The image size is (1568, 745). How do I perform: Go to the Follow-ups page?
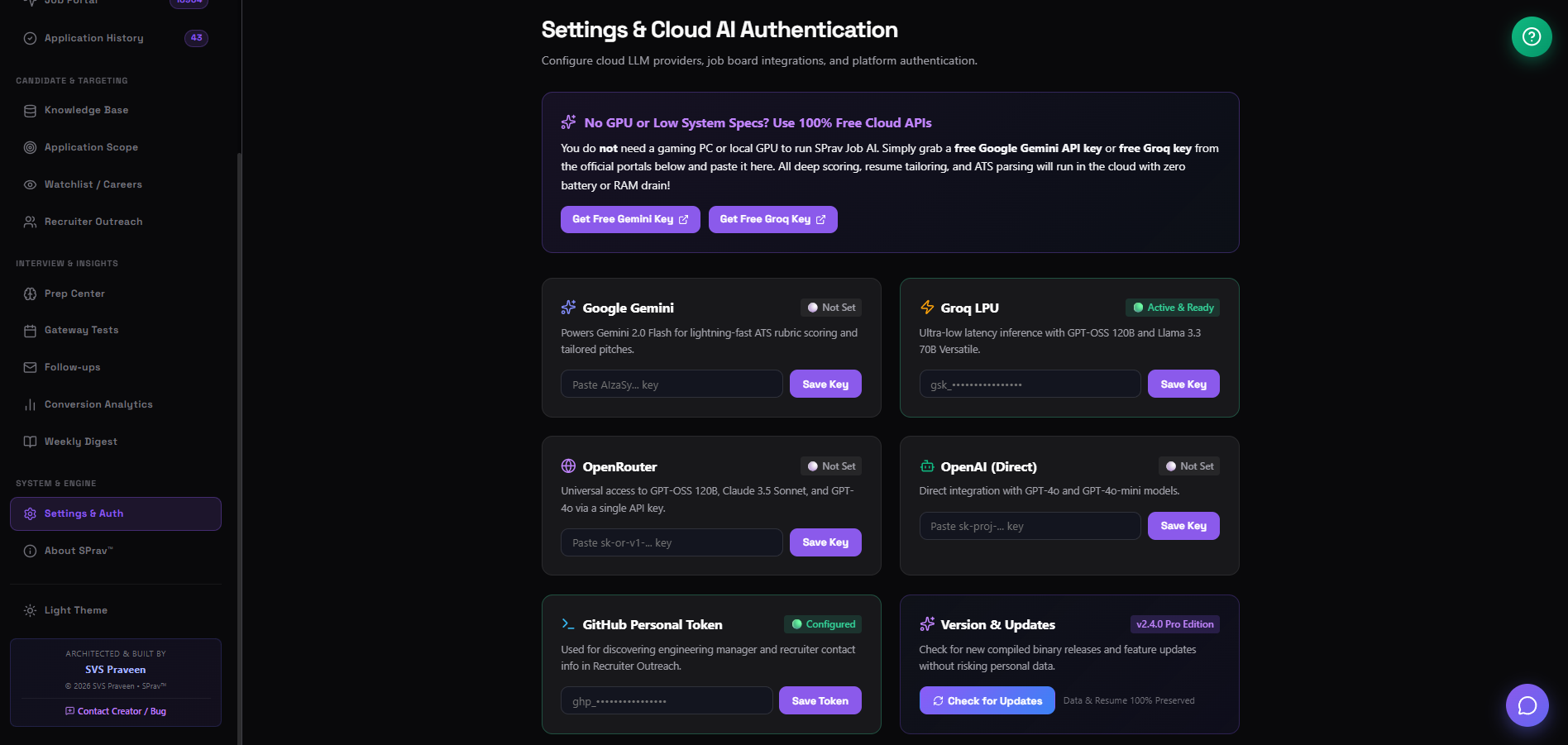[x=116, y=367]
